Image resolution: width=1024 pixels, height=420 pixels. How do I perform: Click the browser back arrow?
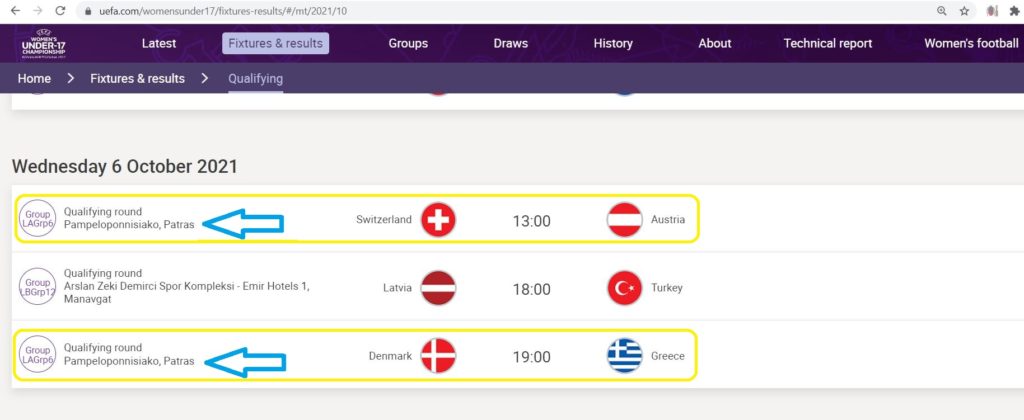tap(16, 10)
